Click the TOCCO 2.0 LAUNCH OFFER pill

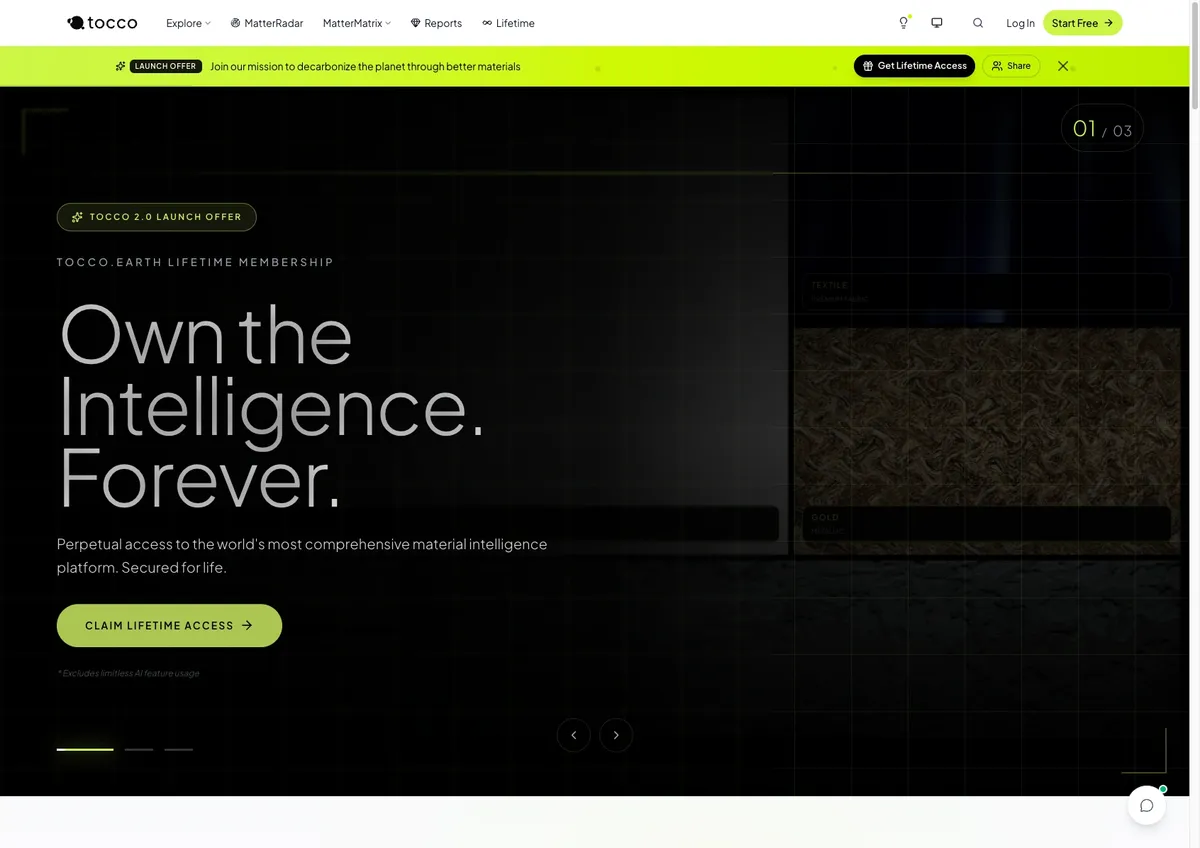[x=157, y=217]
